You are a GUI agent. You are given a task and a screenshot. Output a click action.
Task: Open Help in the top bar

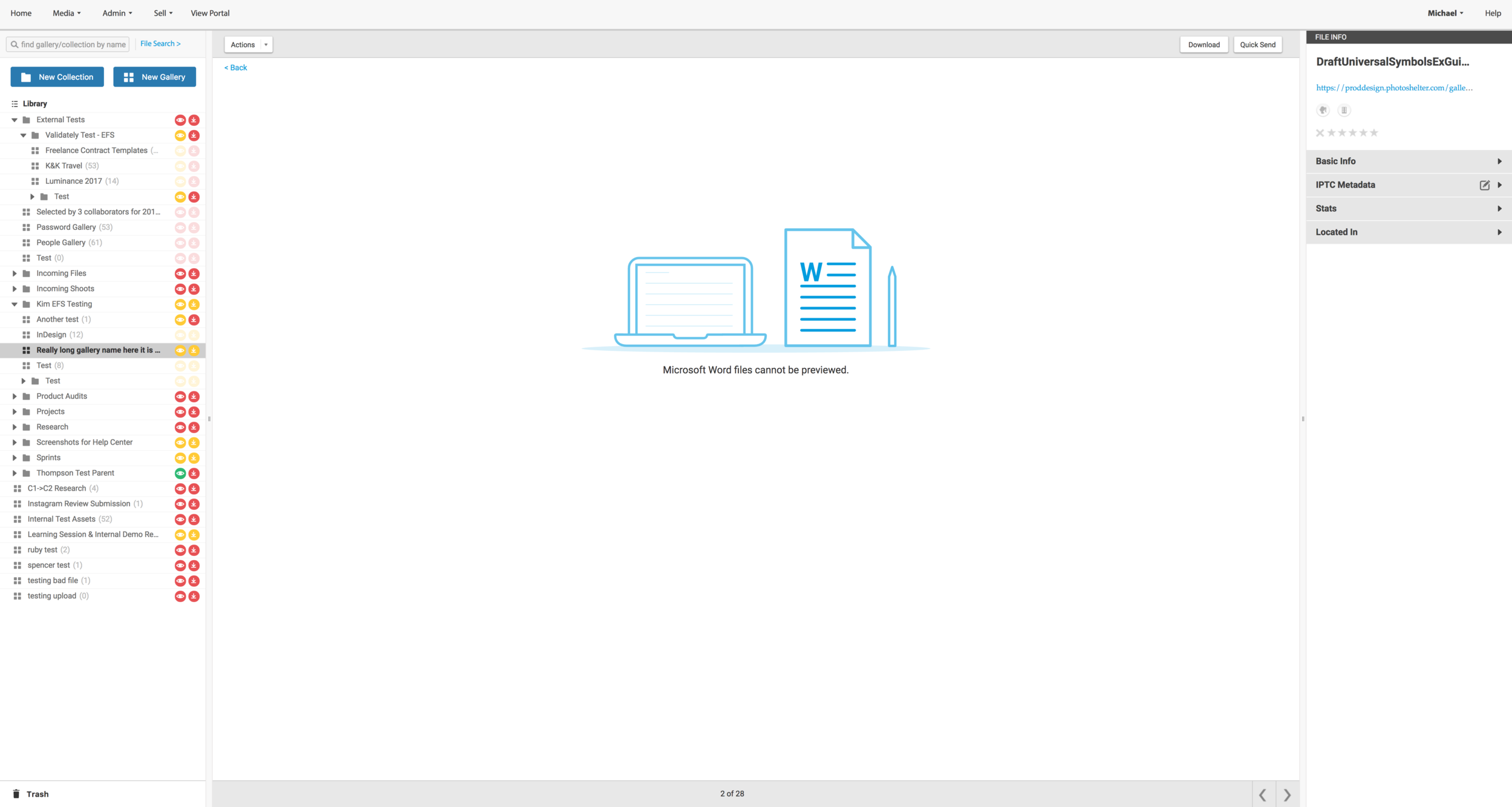(1493, 13)
